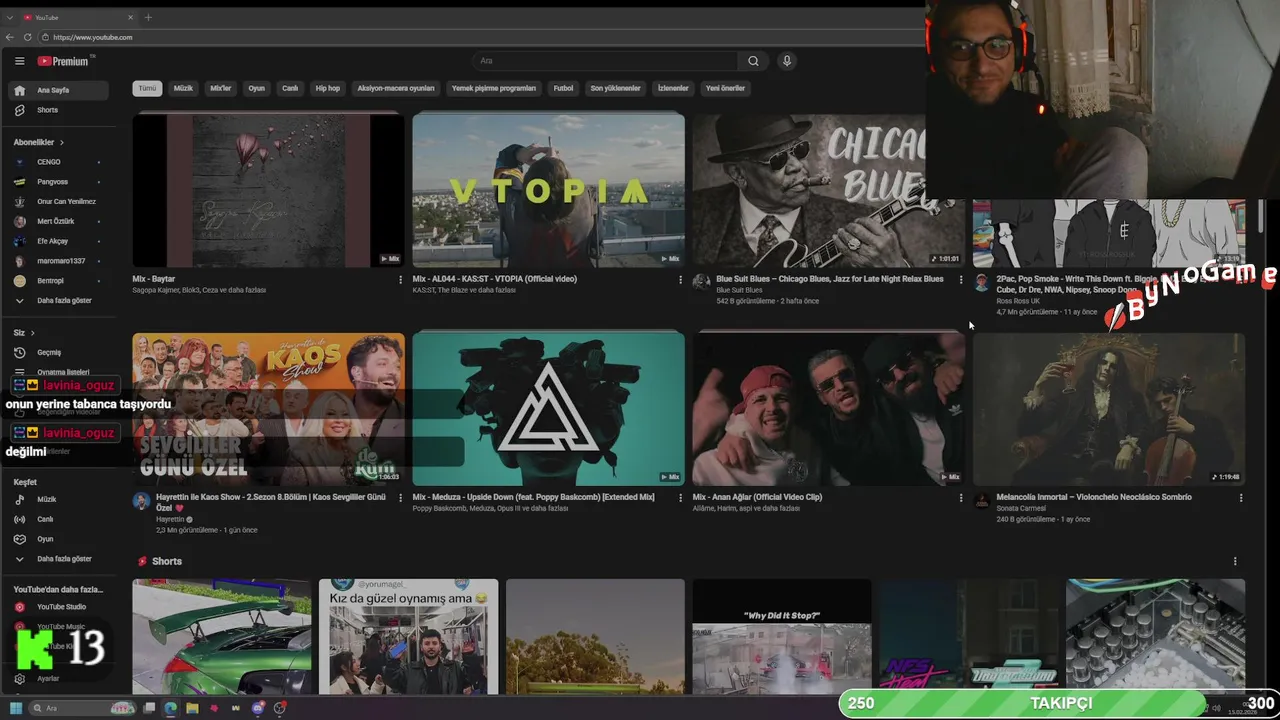Open Bentropi channel subscription

tap(56, 281)
